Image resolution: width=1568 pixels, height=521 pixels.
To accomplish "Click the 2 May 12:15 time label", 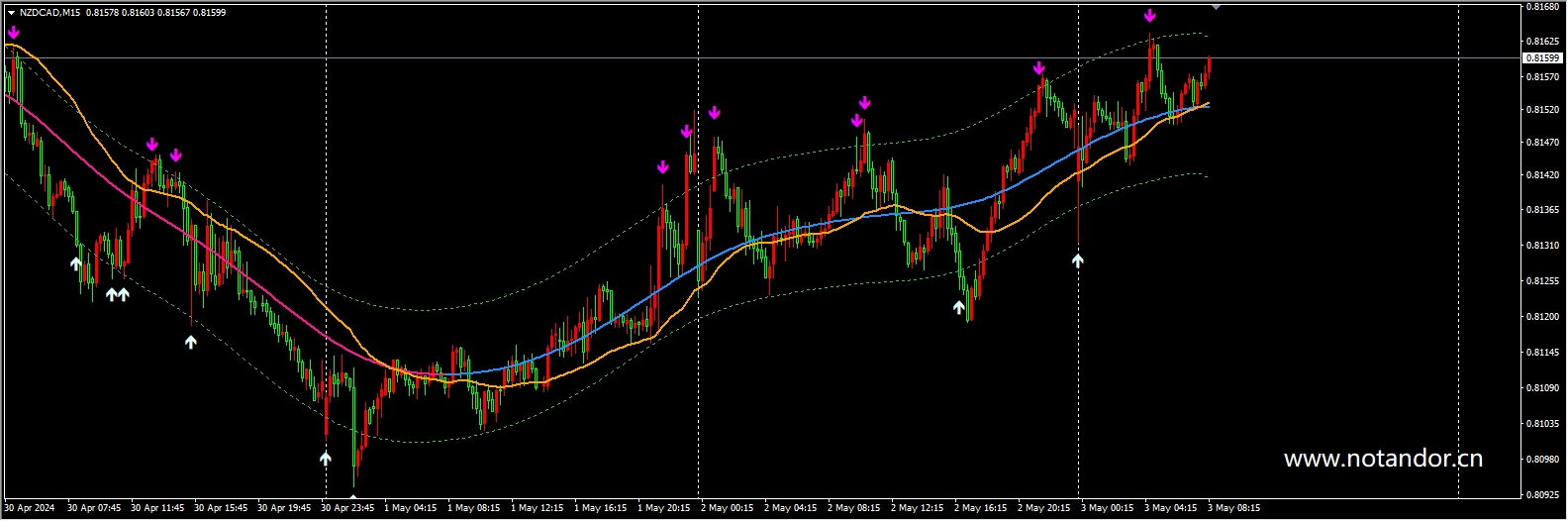I will pos(917,508).
